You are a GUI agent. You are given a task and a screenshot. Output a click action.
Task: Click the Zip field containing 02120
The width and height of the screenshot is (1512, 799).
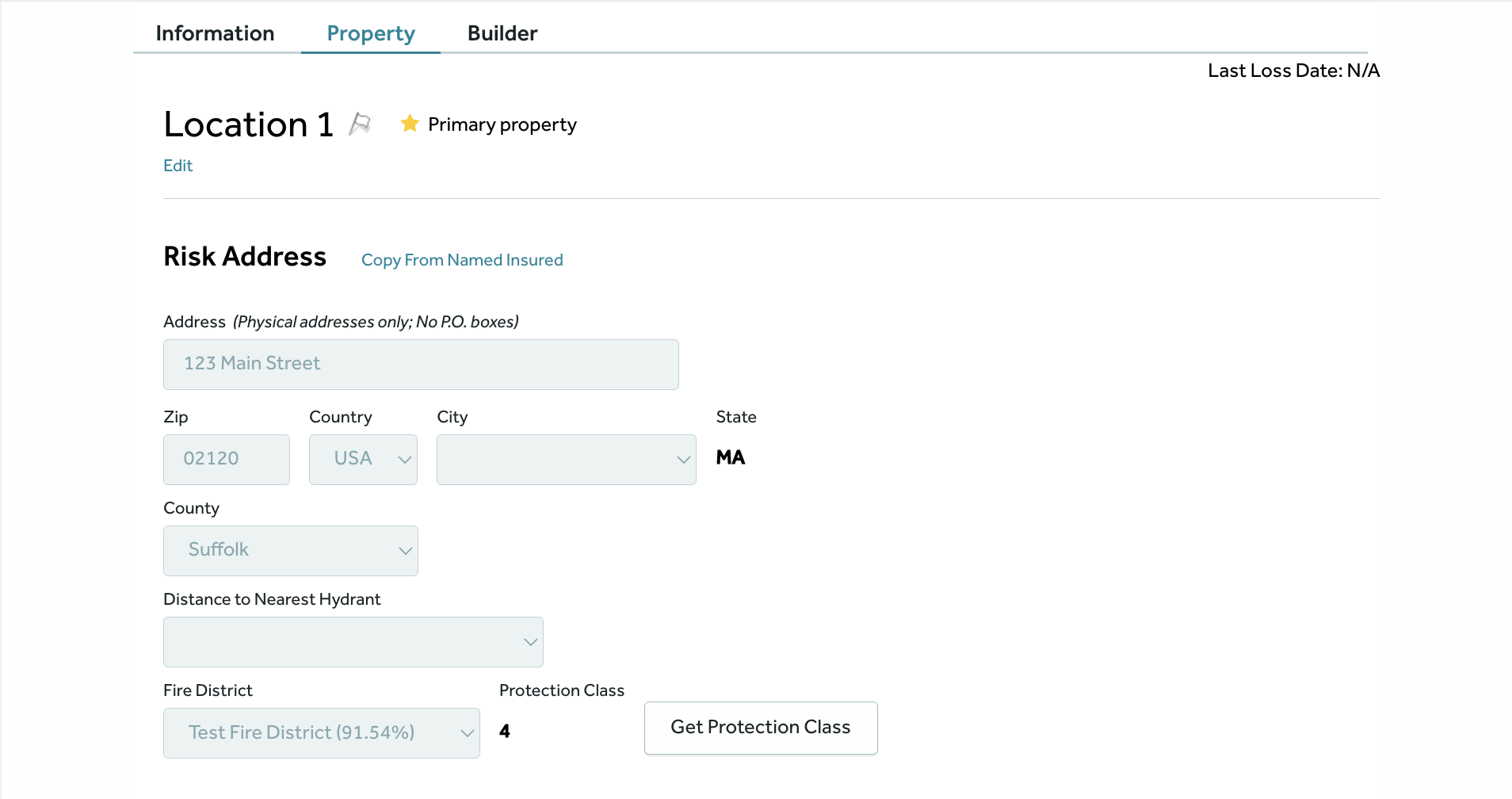pyautogui.click(x=227, y=460)
